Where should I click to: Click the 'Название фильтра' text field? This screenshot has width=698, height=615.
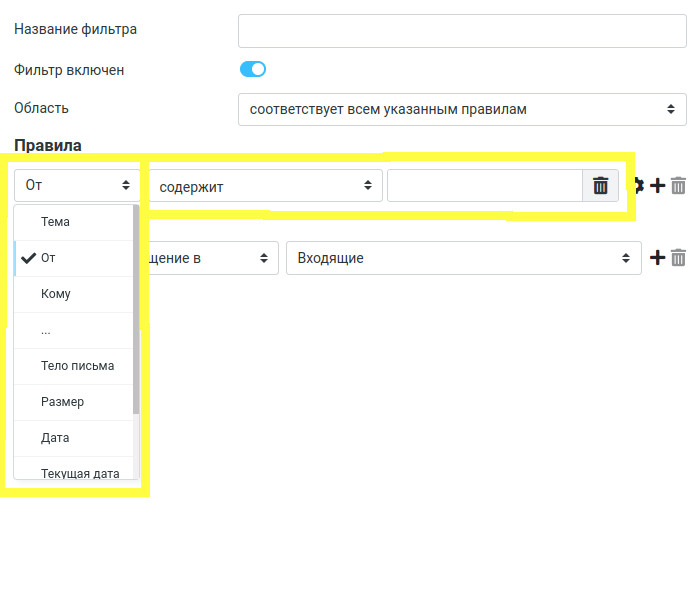(462, 31)
